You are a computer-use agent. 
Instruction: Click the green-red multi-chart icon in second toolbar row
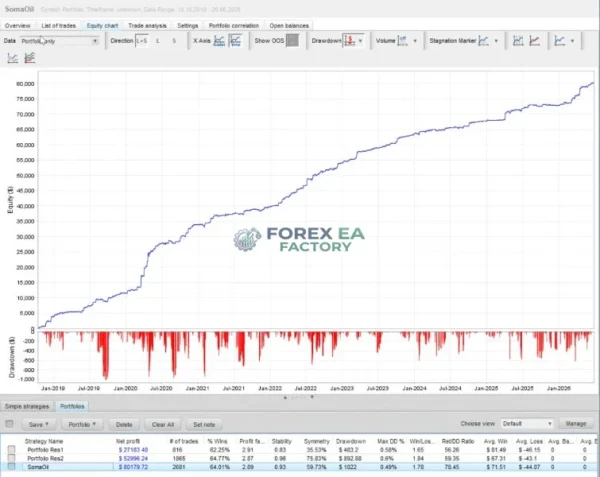pos(29,58)
